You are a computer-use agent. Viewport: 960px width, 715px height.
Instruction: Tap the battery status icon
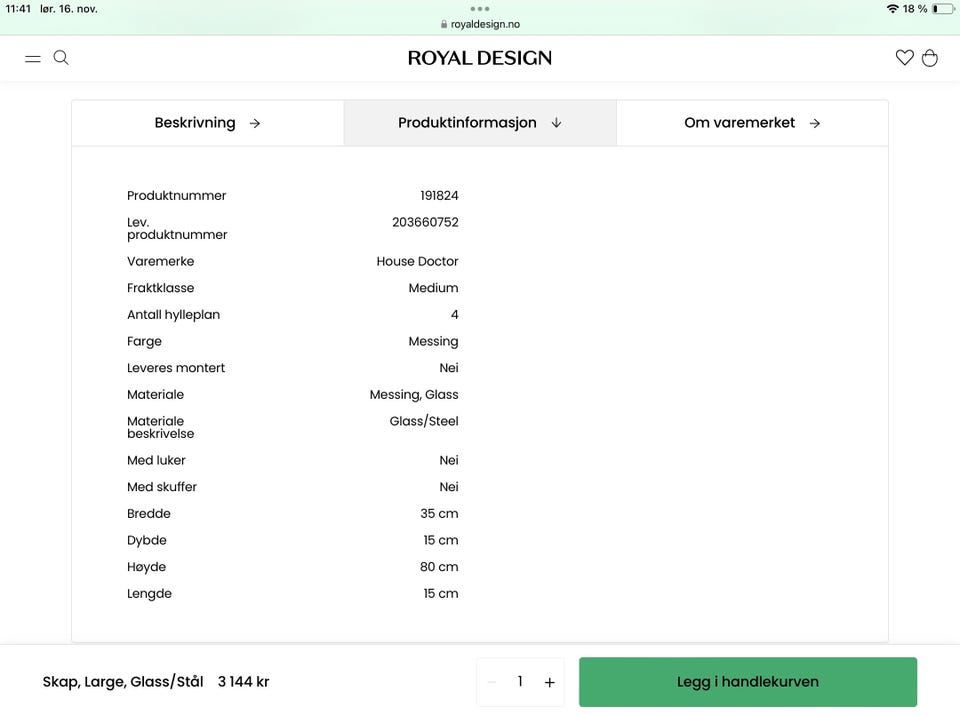tap(943, 9)
